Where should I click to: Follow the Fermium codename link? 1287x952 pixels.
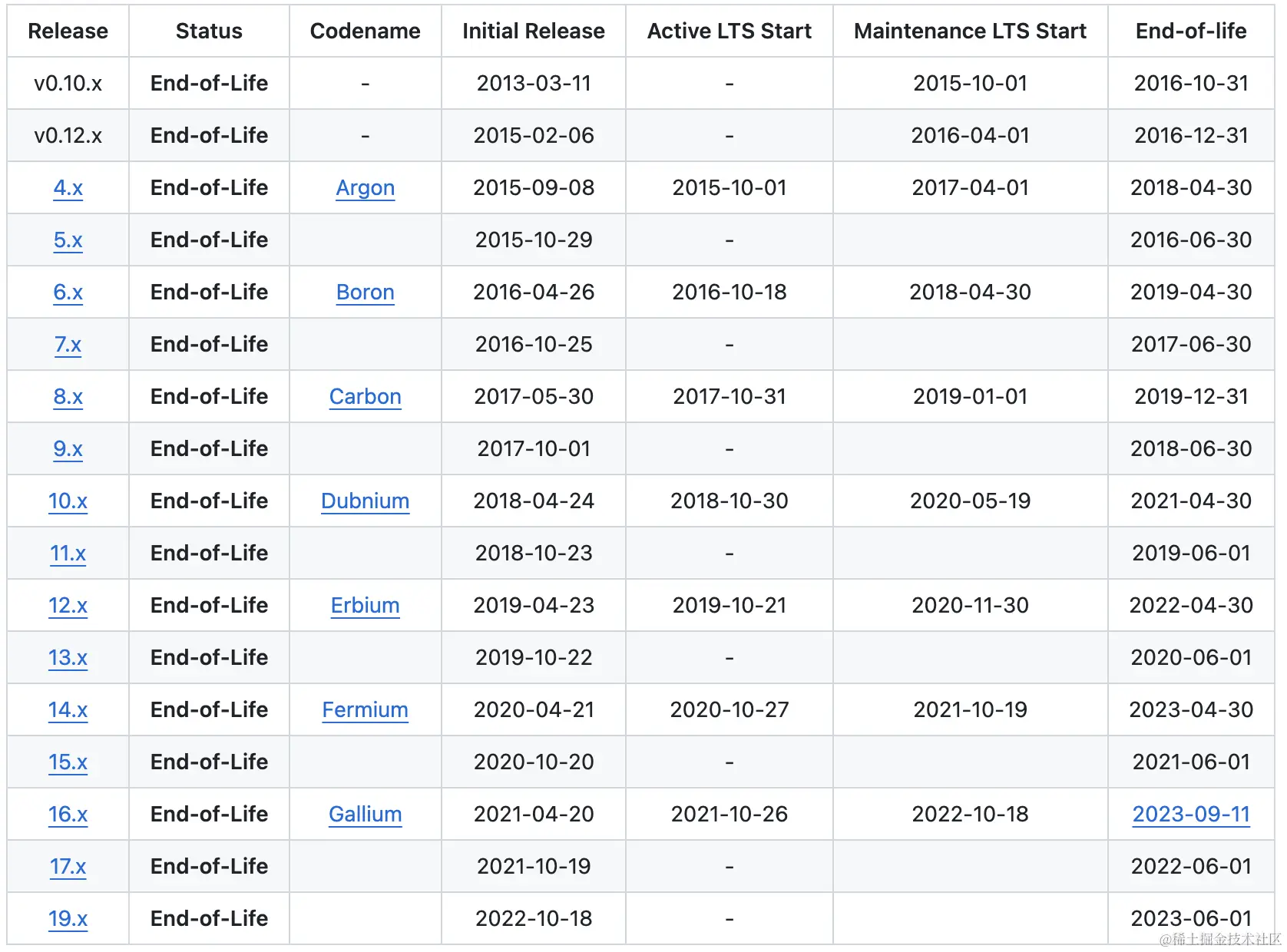tap(365, 710)
